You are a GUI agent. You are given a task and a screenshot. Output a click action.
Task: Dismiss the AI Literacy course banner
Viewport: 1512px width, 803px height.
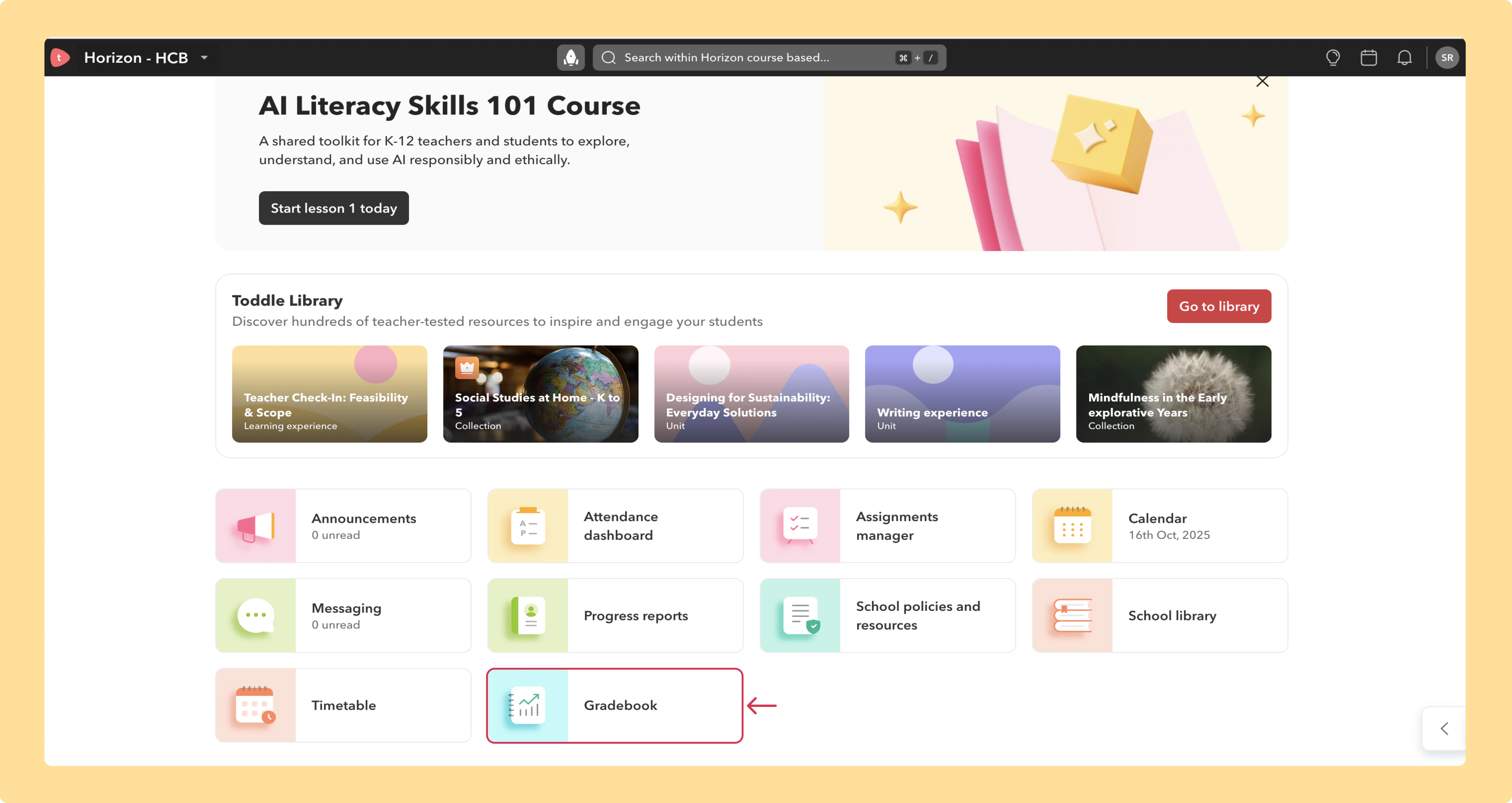coord(1262,82)
